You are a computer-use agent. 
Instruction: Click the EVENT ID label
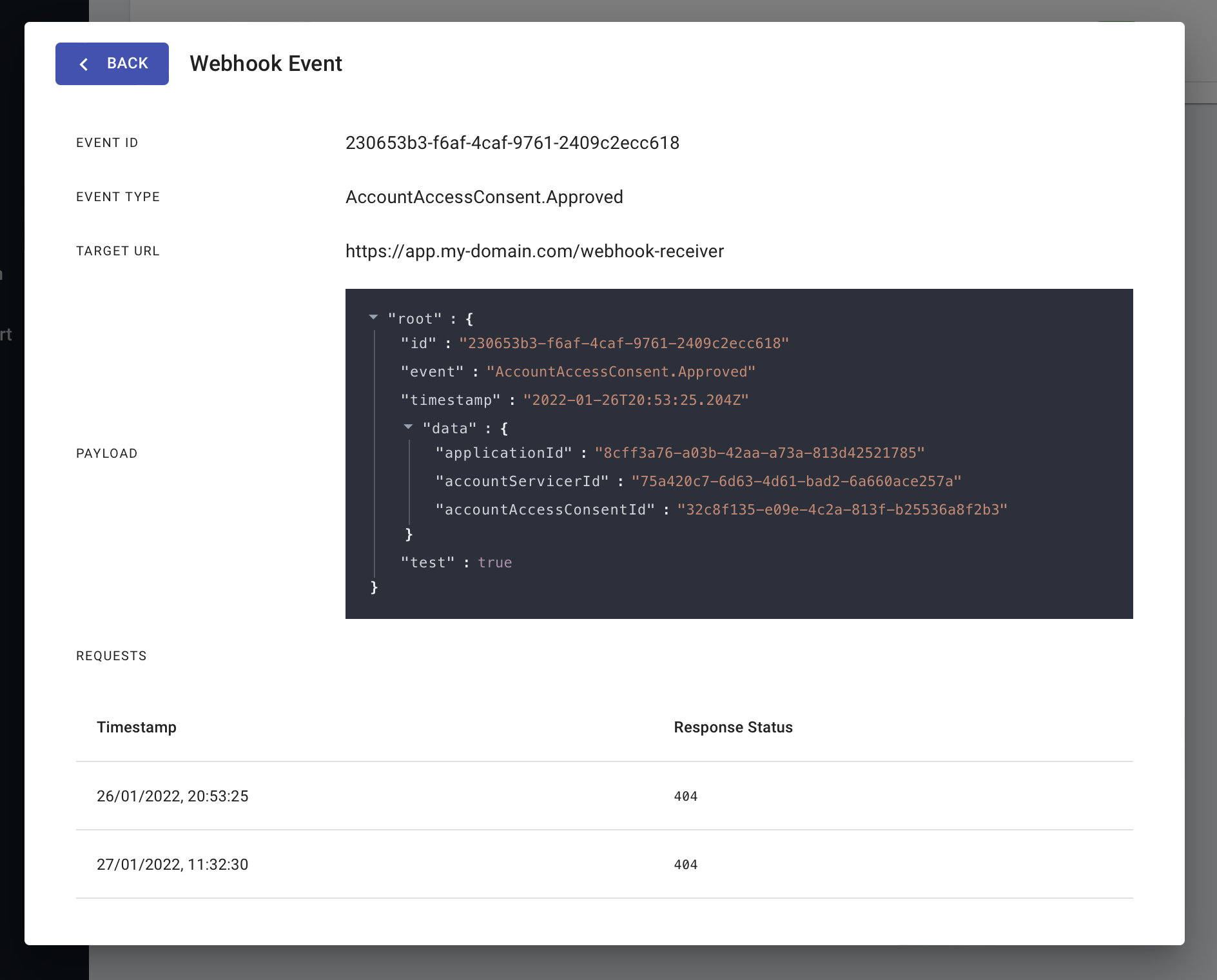click(107, 143)
